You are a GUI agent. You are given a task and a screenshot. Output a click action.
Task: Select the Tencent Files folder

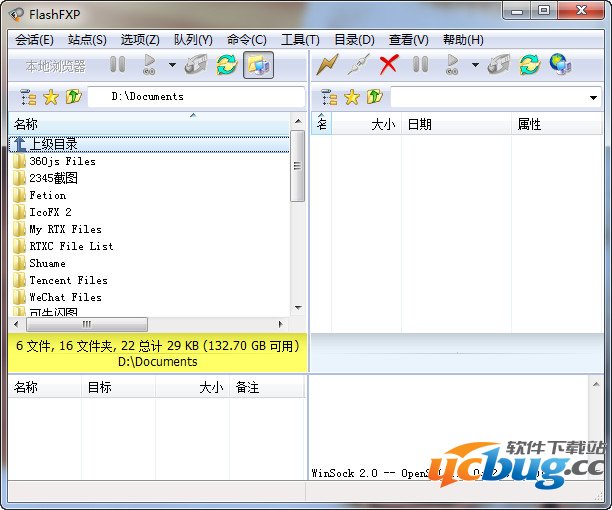point(68,280)
